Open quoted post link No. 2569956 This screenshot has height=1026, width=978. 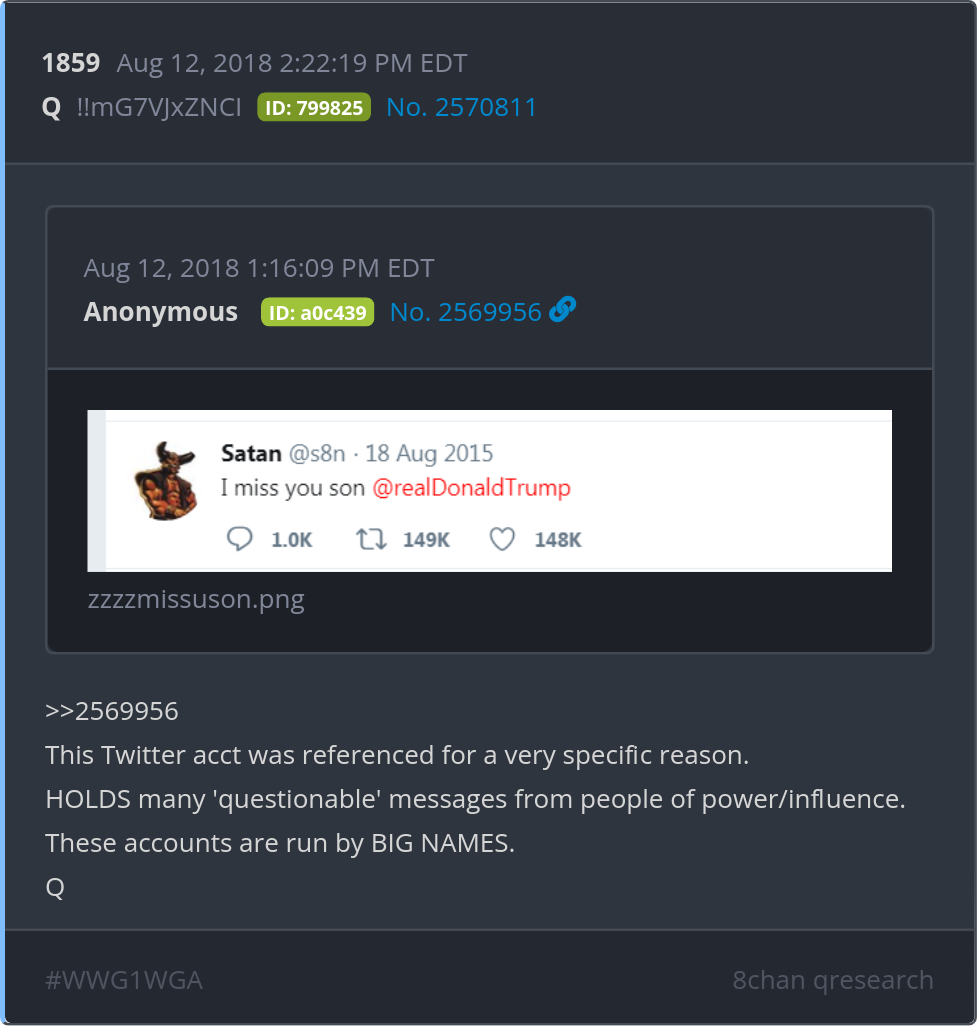[x=466, y=312]
